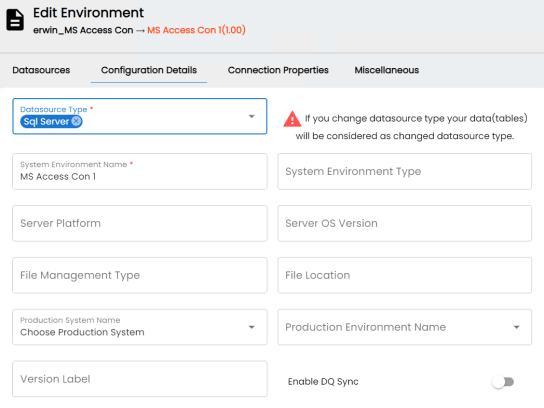This screenshot has height=408, width=544.
Task: Select the Server OS Version field
Action: click(x=405, y=223)
